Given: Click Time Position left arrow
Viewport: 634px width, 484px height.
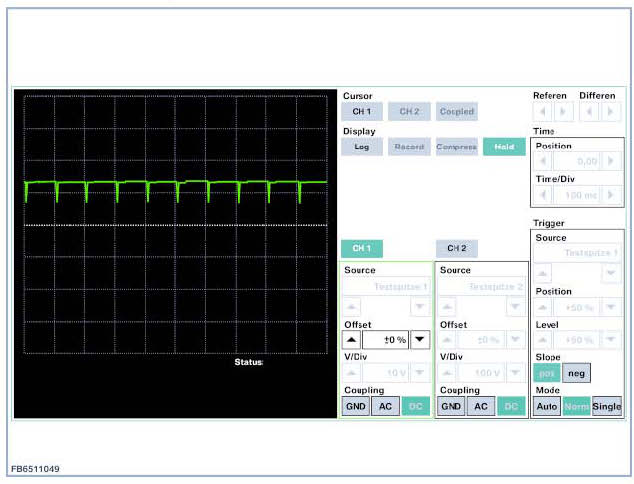Looking at the screenshot, I should tap(544, 161).
